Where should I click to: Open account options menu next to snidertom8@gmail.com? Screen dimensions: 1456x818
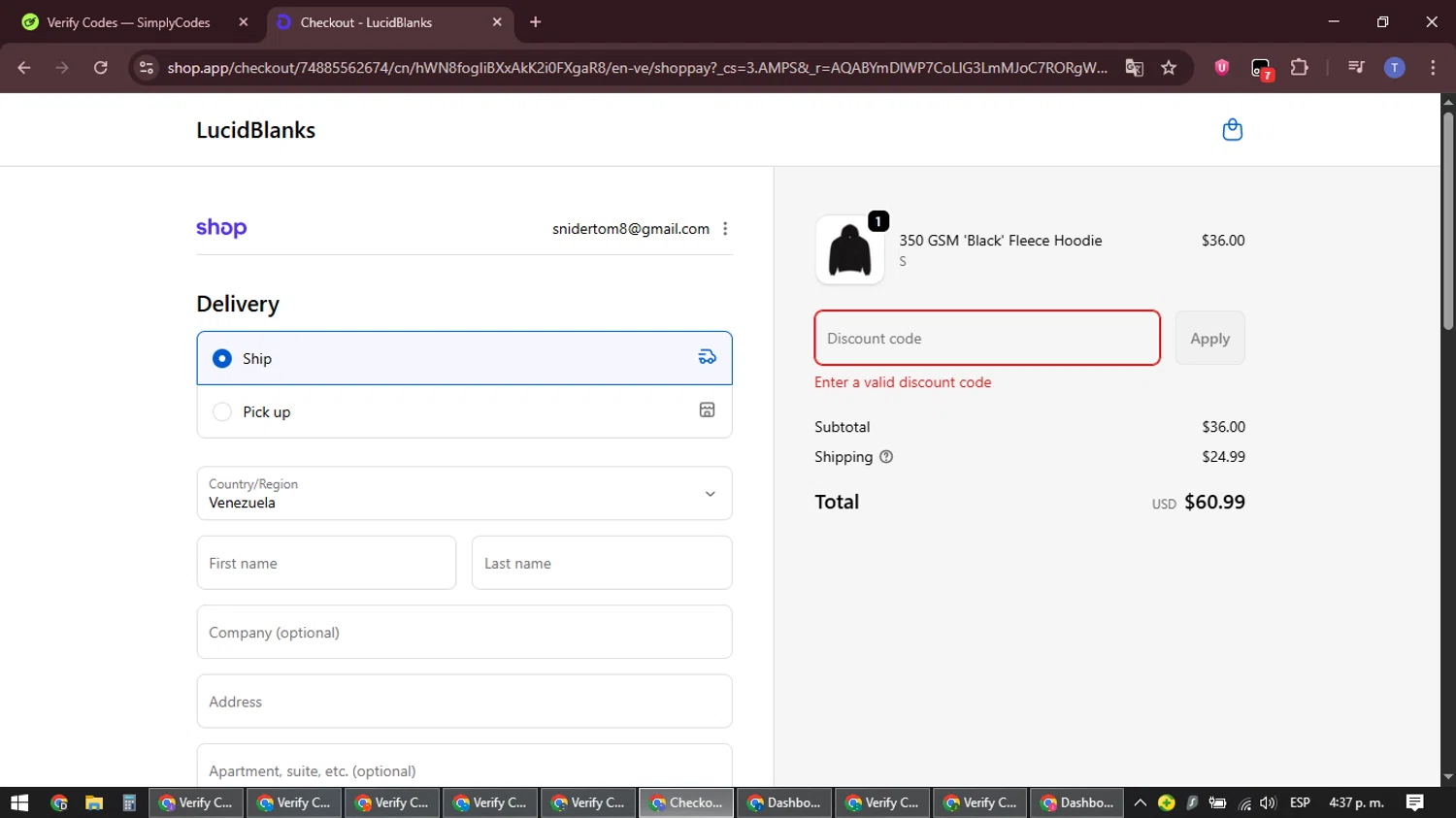pyautogui.click(x=725, y=229)
